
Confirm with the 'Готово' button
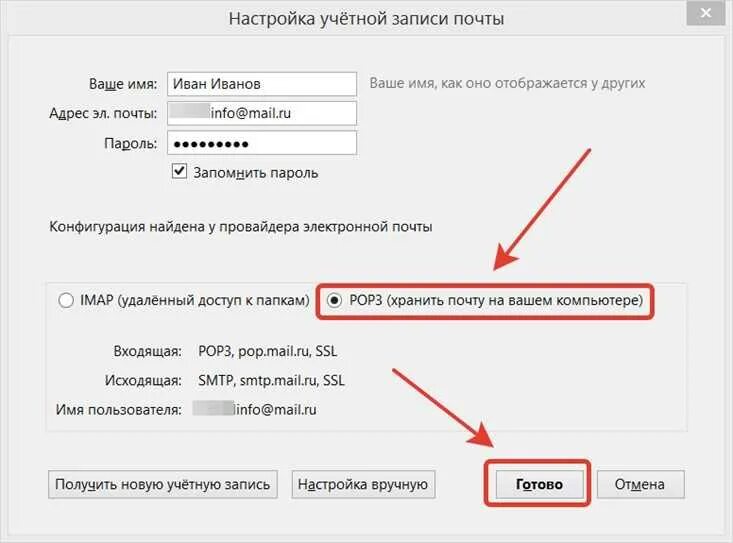[539, 484]
